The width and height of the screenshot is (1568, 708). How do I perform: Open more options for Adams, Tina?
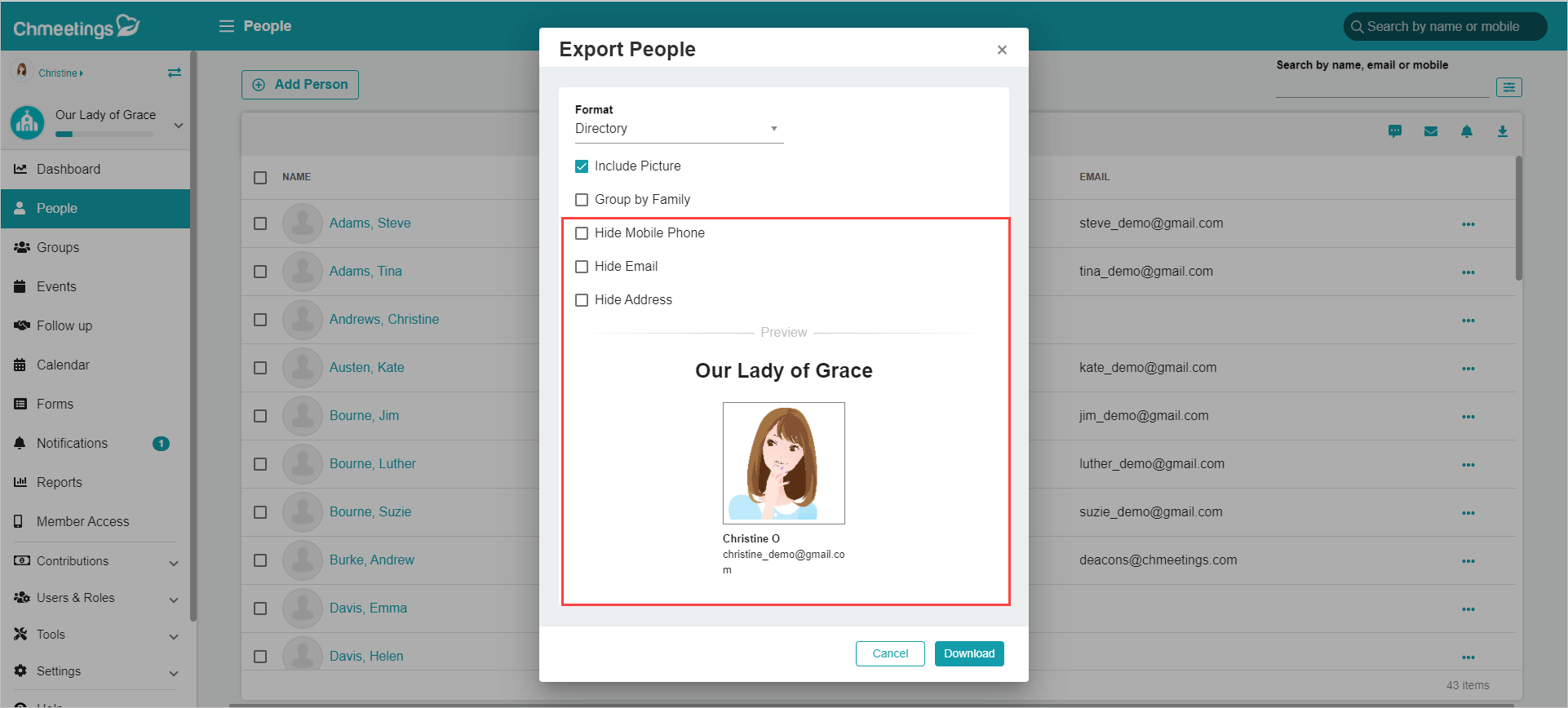click(1468, 272)
